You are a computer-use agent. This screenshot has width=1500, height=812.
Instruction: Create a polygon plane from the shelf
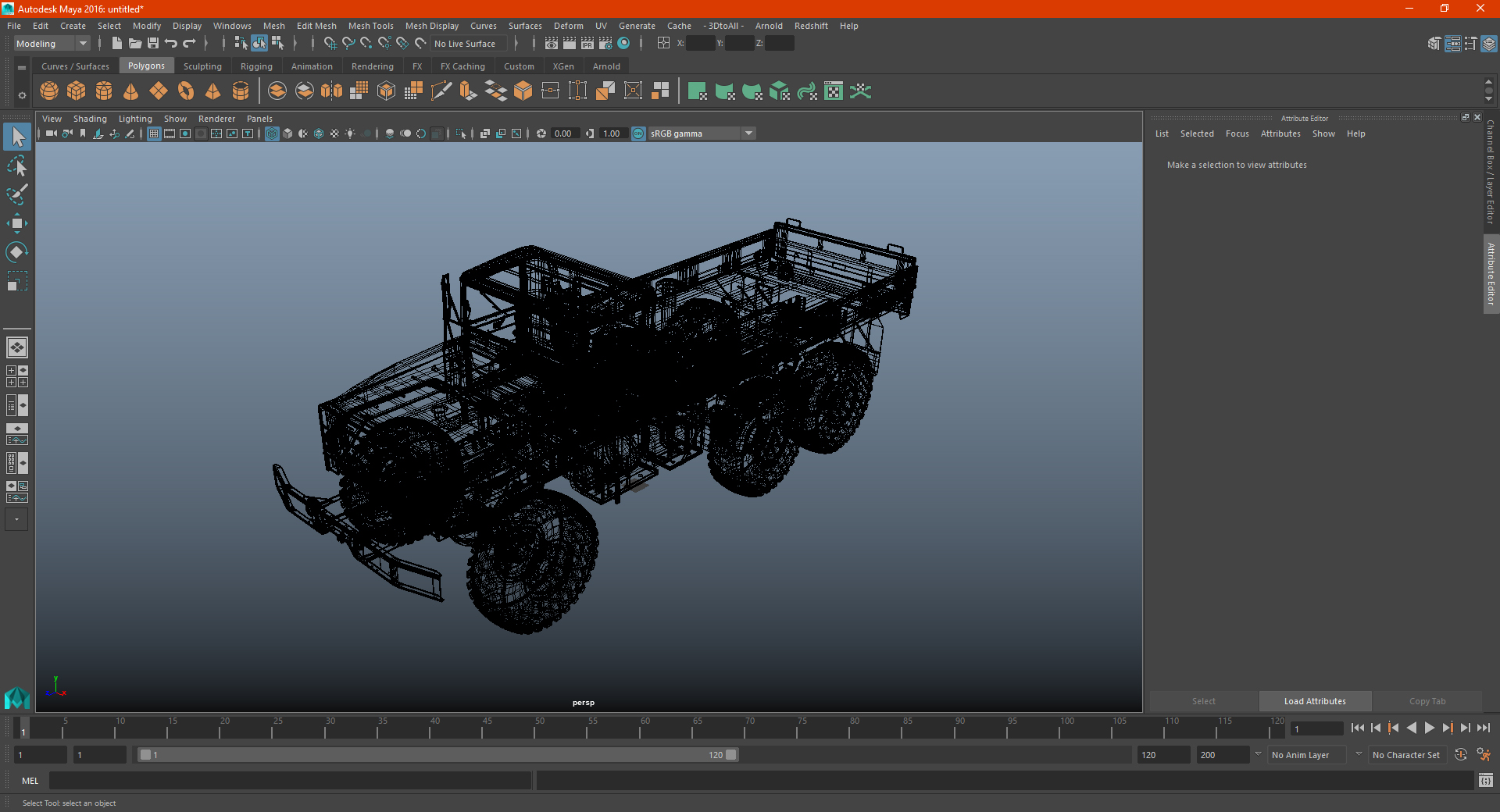[159, 91]
